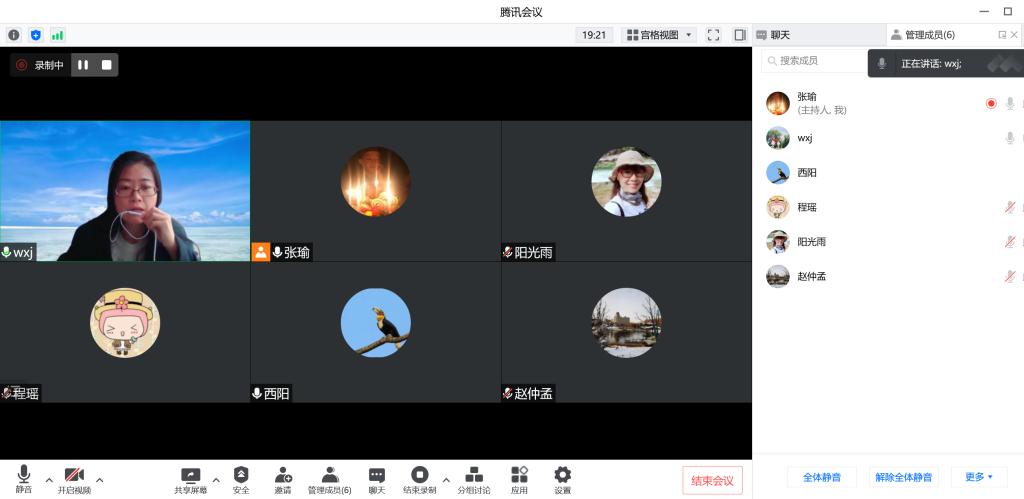Select member 阳光雨 in the list

coord(888,242)
